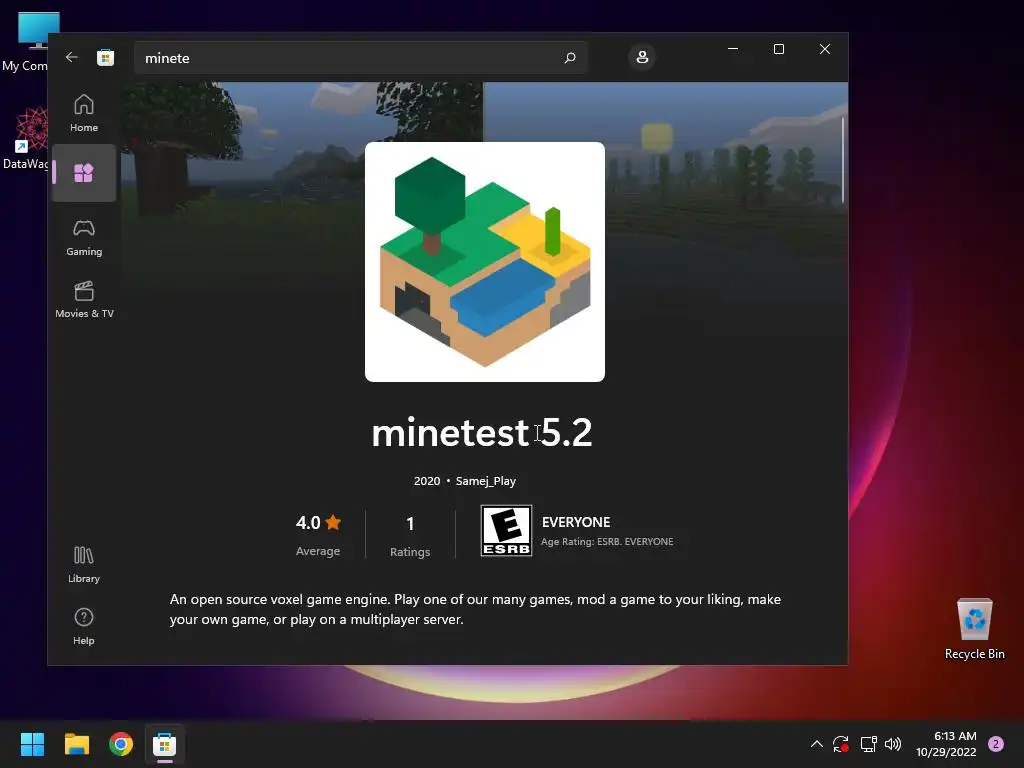This screenshot has width=1024, height=768.
Task: Click the 2020 release year text
Action: (x=427, y=481)
